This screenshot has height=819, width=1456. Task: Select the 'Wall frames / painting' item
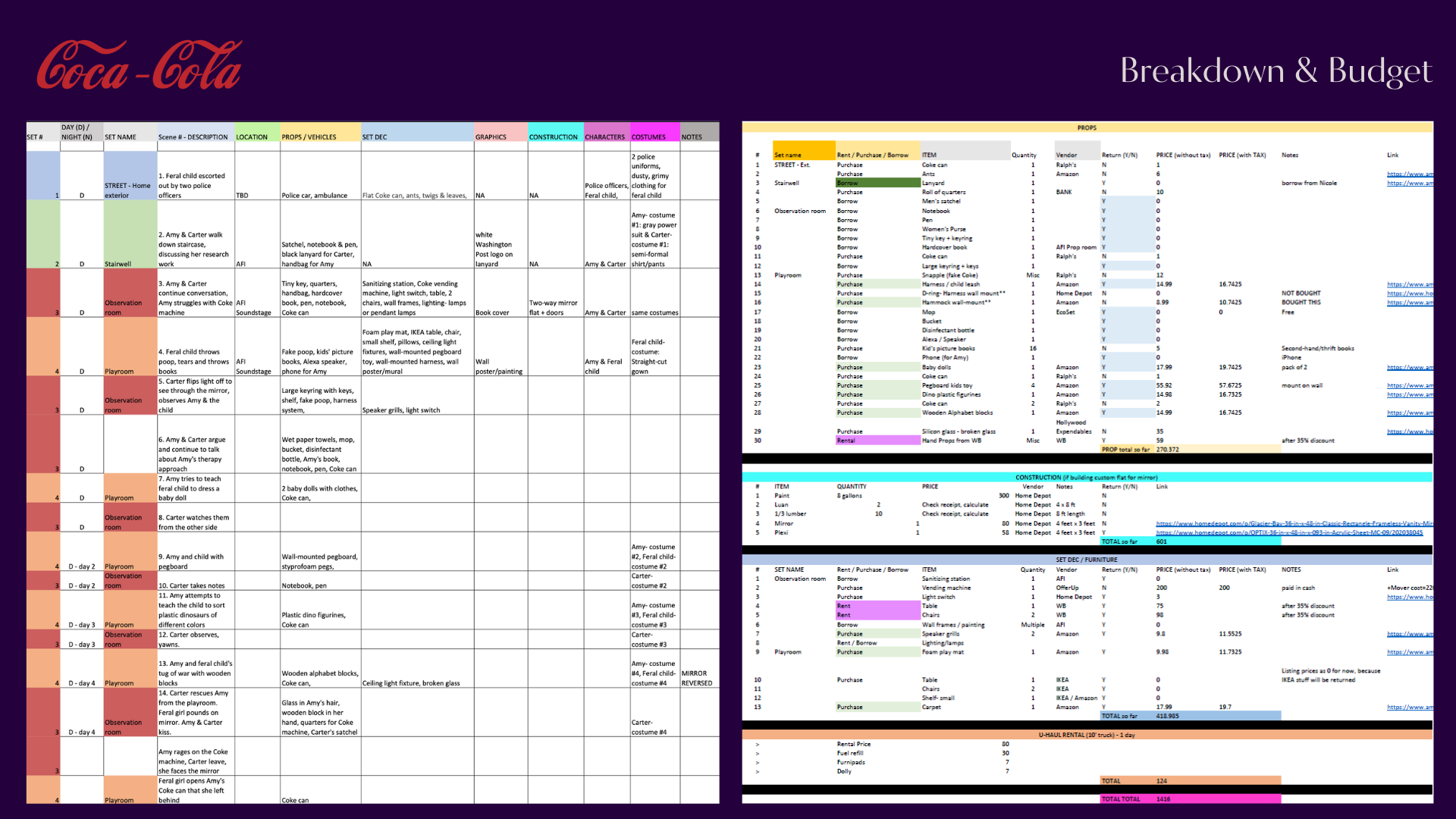953,625
